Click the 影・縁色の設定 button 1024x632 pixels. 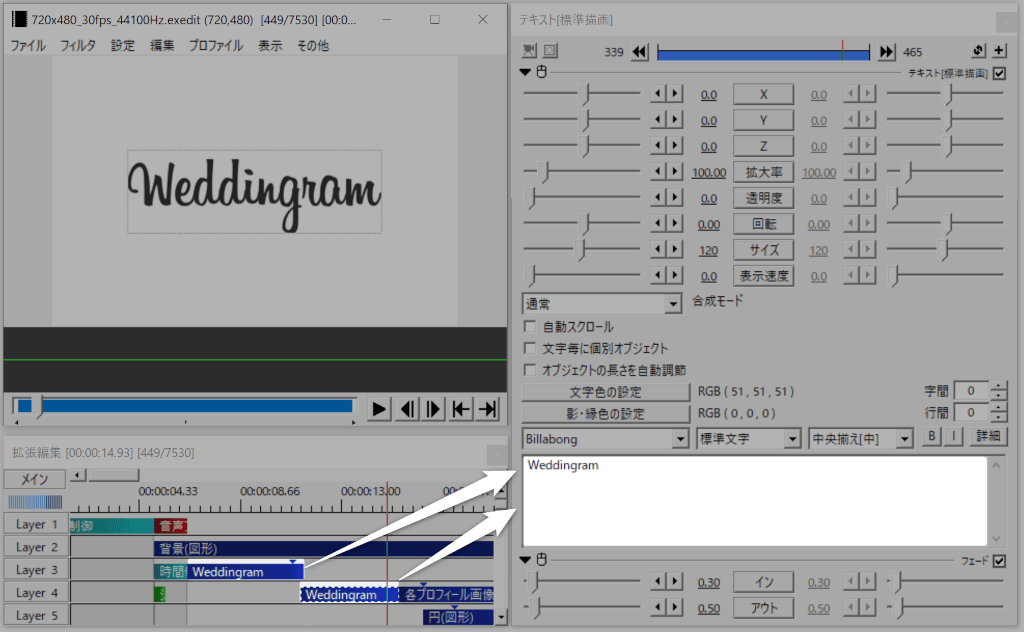pos(606,413)
